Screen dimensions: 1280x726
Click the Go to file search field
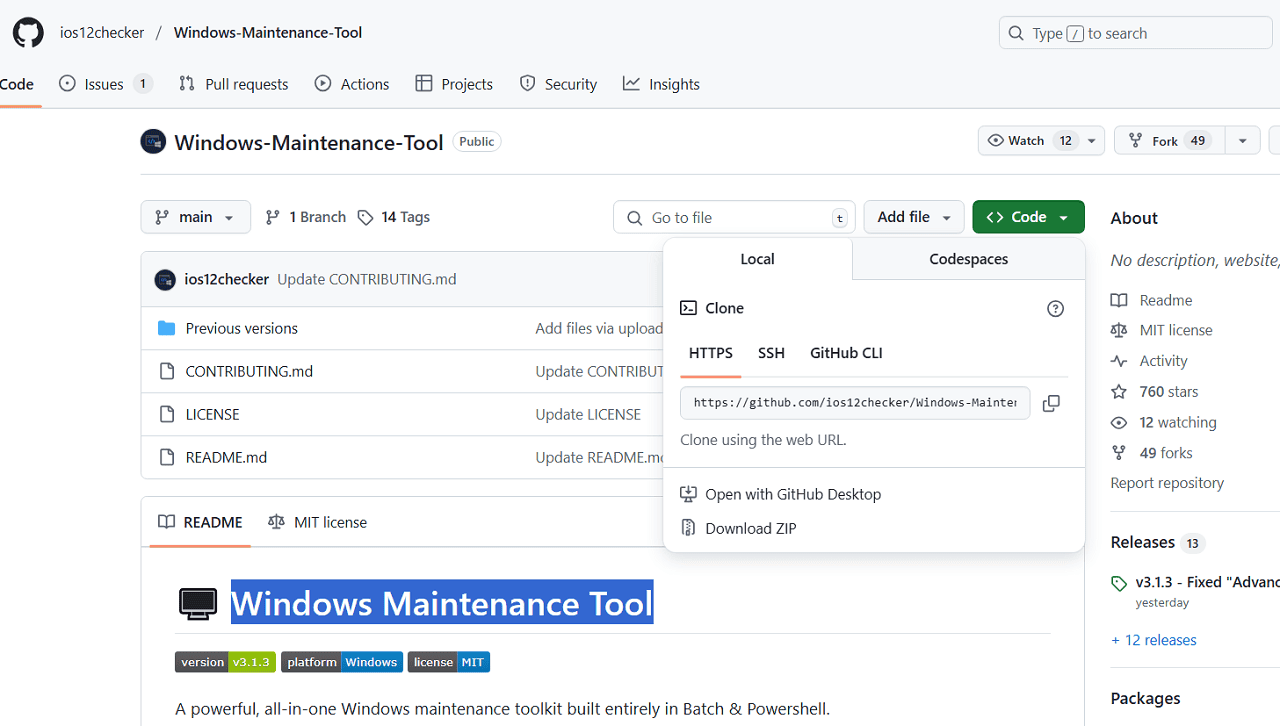pyautogui.click(x=734, y=217)
